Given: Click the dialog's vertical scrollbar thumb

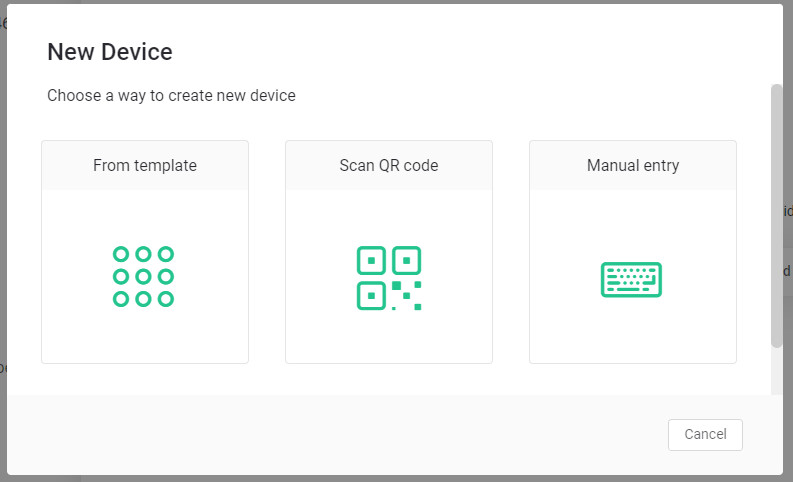Looking at the screenshot, I should coord(777,215).
